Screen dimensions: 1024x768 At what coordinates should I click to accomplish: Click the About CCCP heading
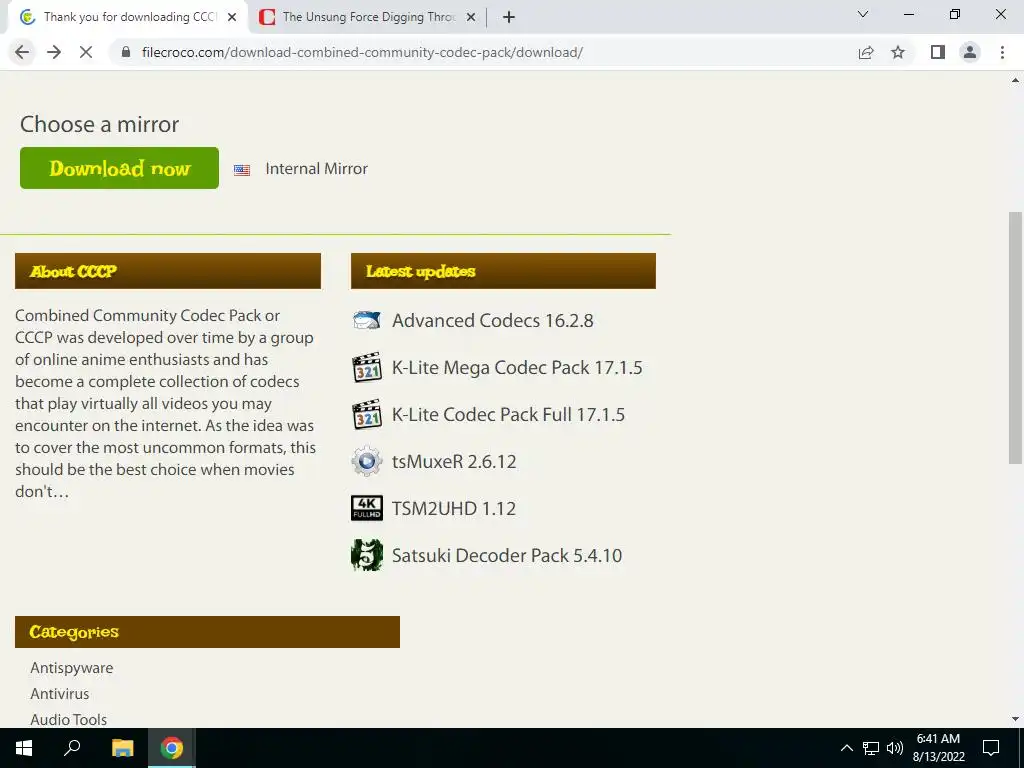[x=168, y=271]
